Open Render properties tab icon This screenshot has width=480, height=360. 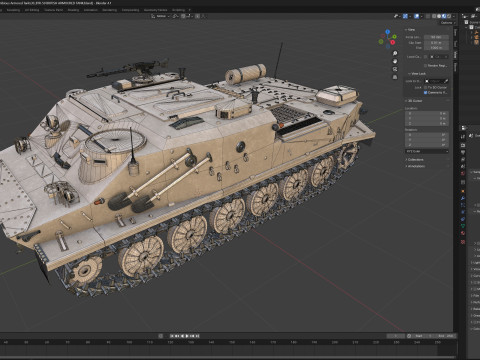(x=463, y=145)
